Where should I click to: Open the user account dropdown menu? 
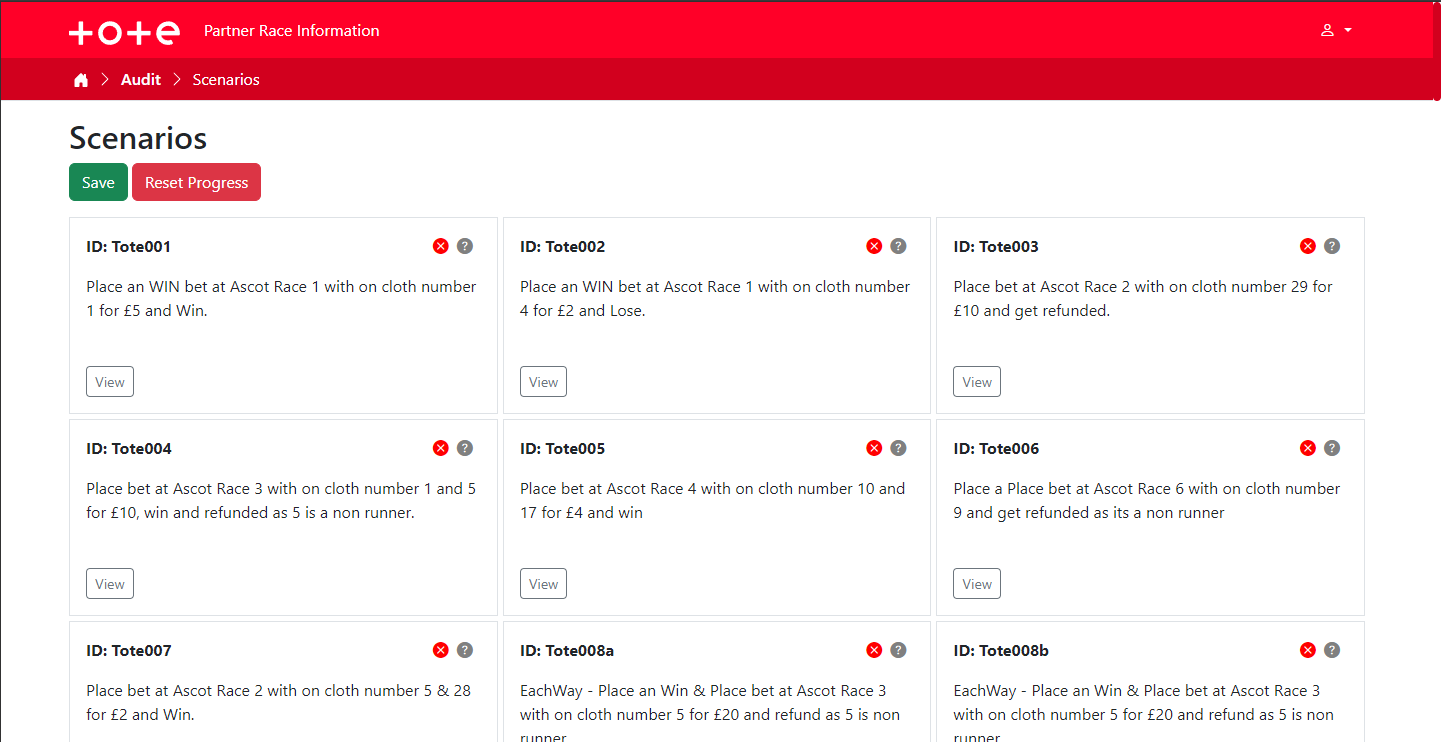pos(1336,30)
